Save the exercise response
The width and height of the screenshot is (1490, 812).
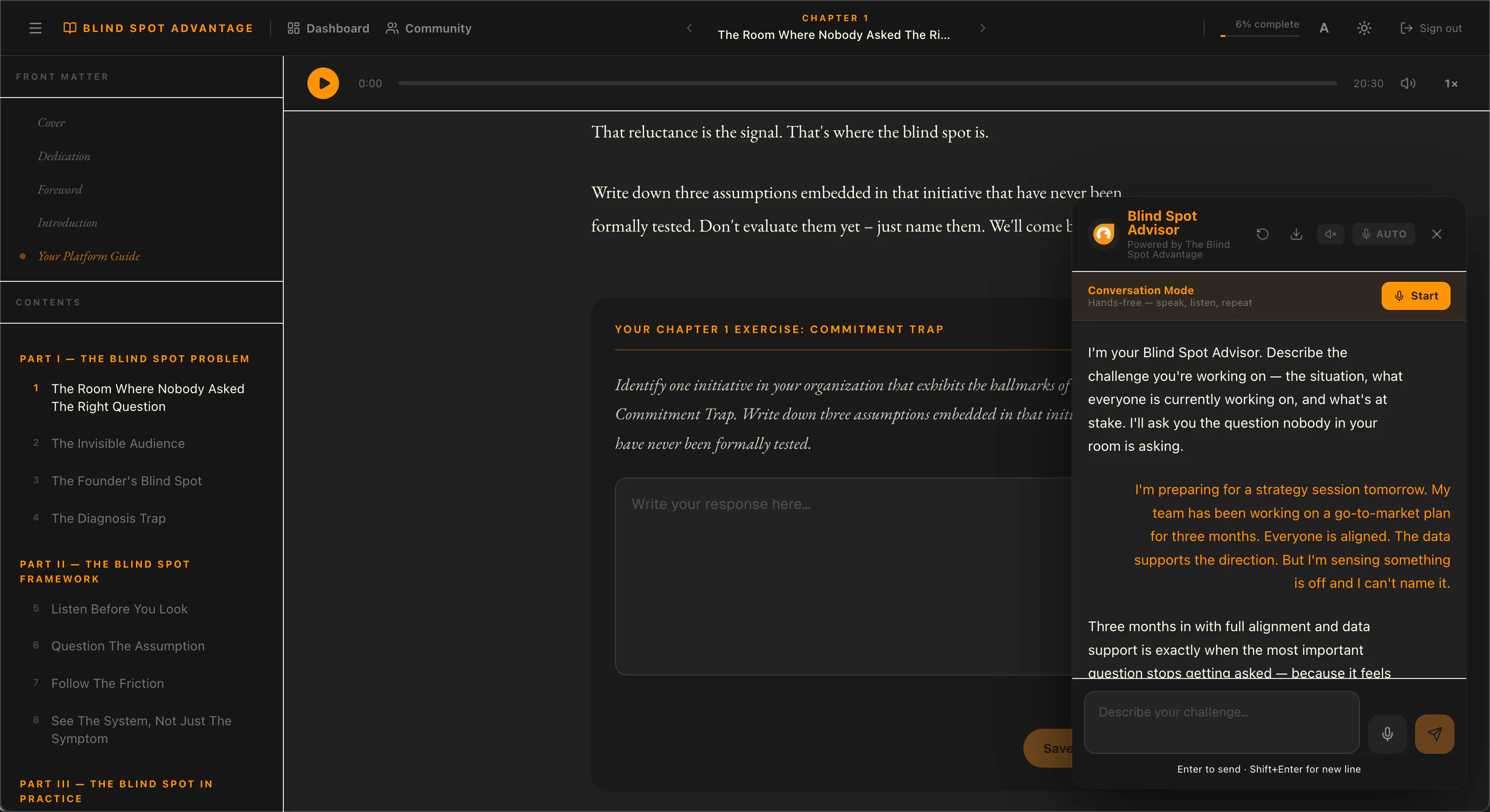click(x=1048, y=748)
